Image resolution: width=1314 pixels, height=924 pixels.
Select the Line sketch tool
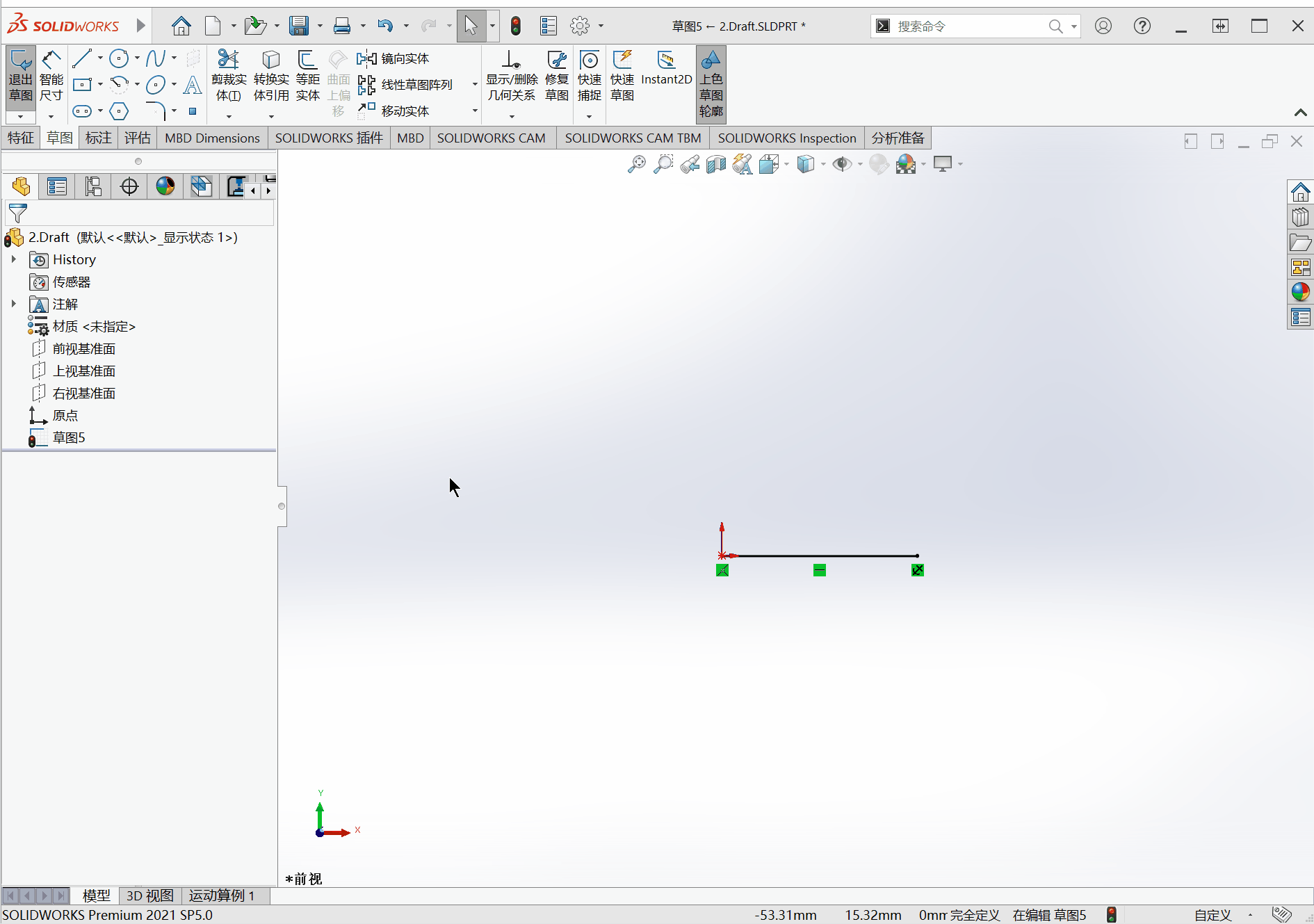click(82, 58)
